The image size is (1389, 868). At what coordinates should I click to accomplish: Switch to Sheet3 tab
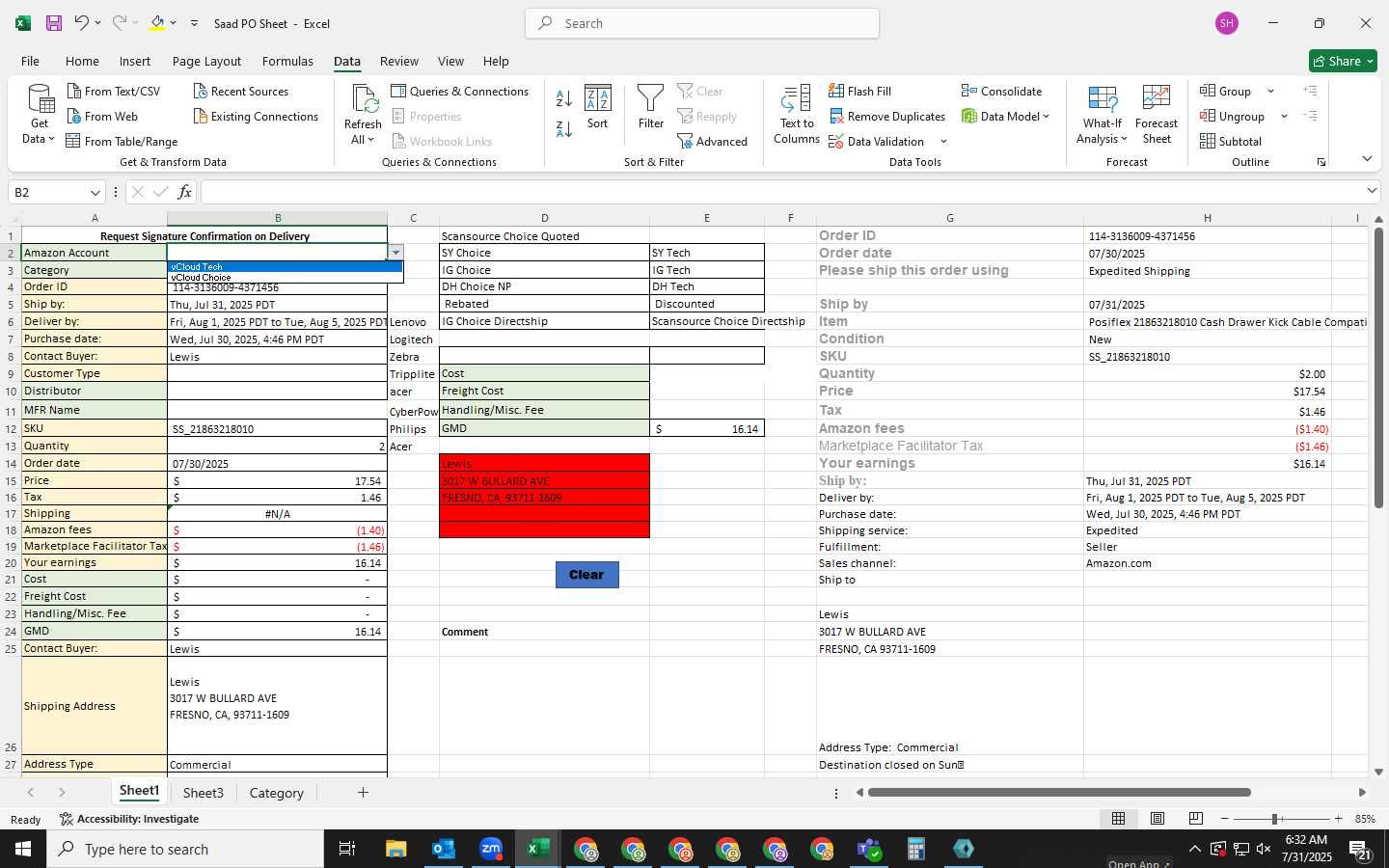pos(204,793)
